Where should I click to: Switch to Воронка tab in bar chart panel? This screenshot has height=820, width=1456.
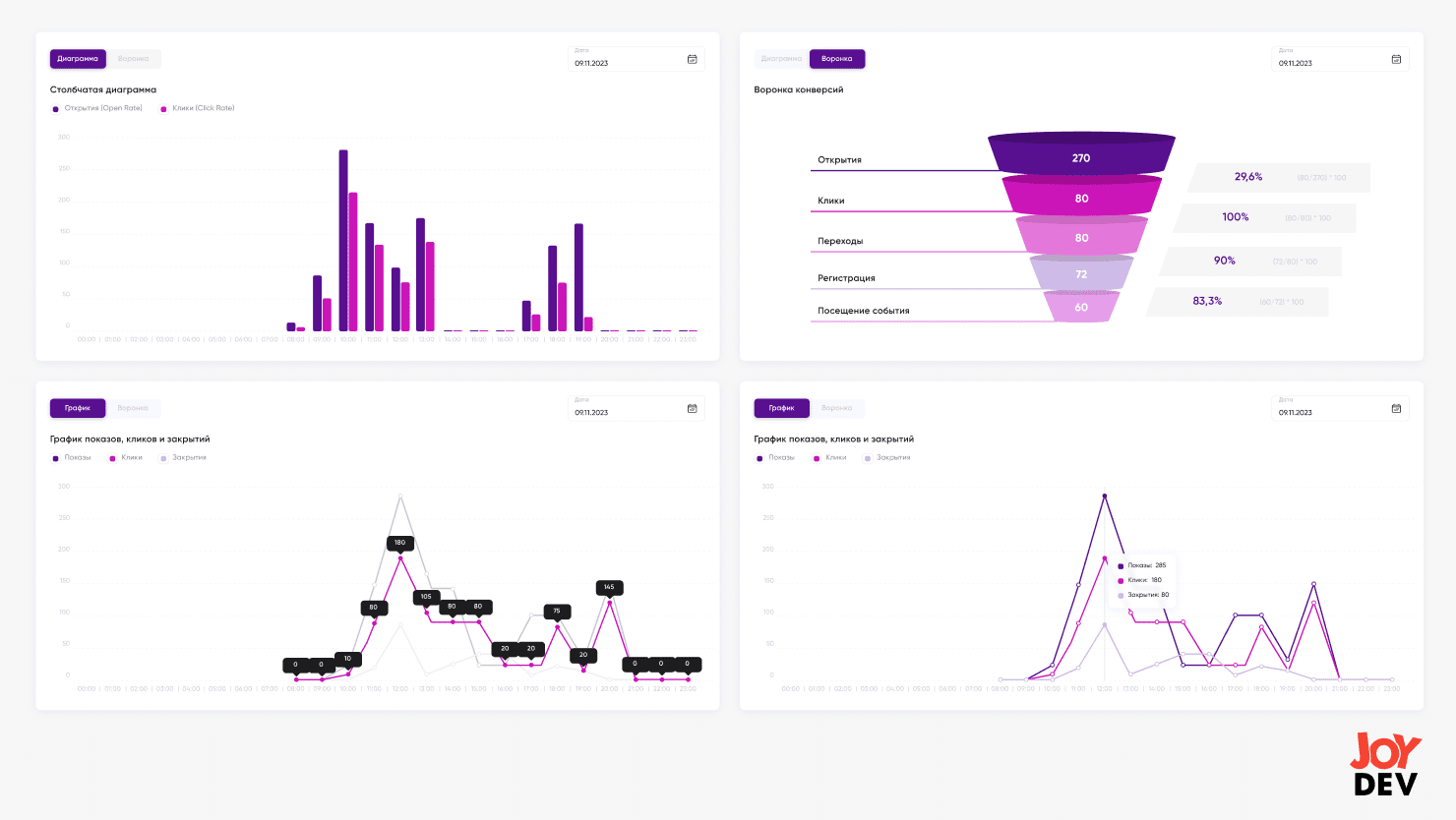[134, 59]
